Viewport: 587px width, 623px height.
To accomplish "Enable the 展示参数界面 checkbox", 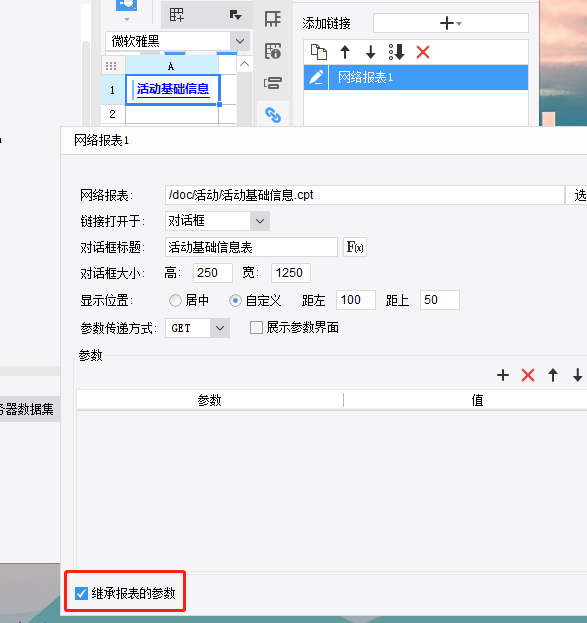I will coord(256,328).
